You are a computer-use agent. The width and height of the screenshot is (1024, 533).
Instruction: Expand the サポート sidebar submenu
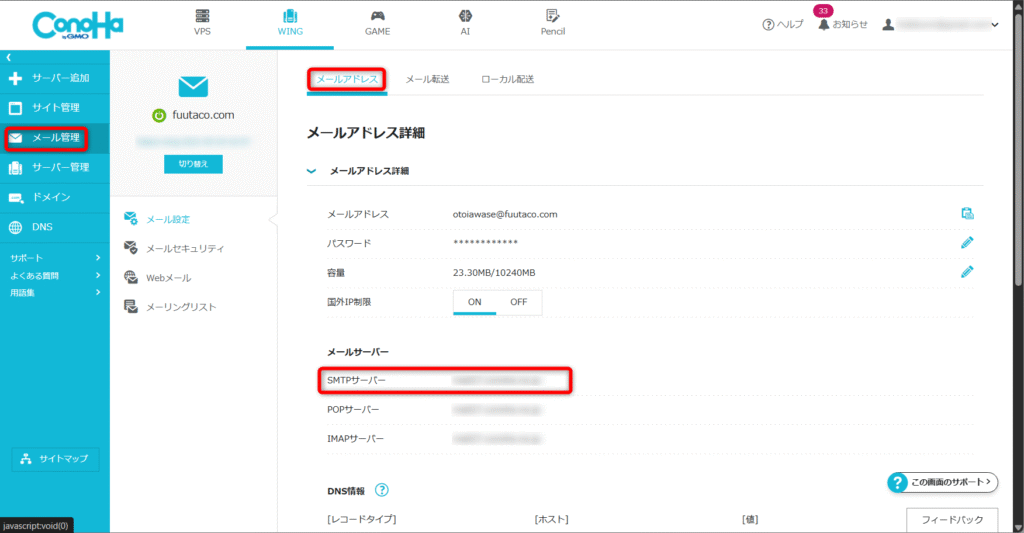98,258
